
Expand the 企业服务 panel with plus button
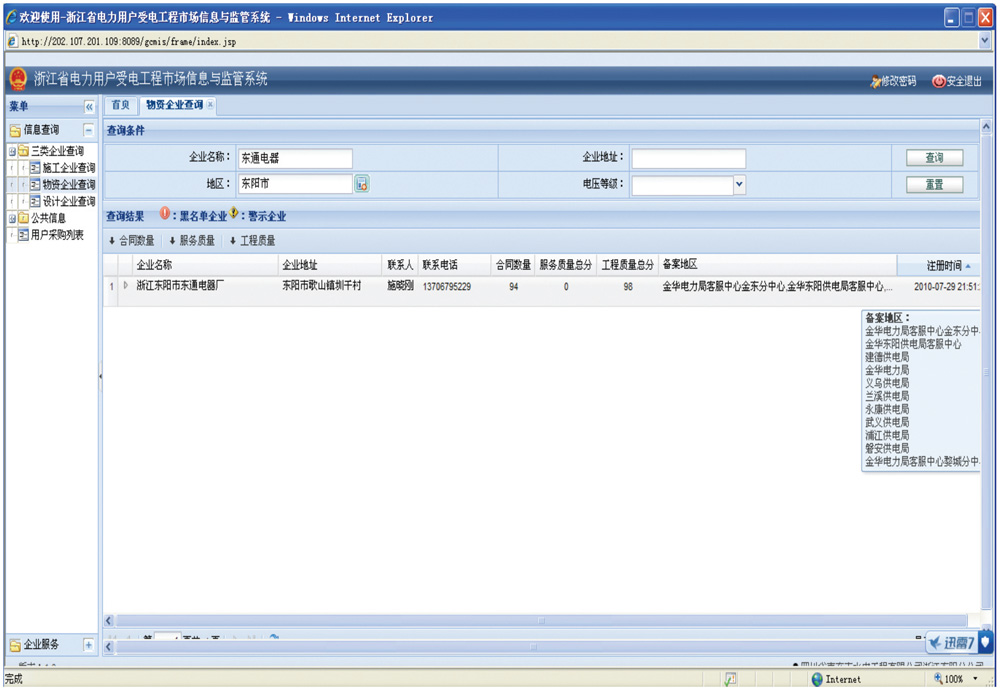coord(88,645)
